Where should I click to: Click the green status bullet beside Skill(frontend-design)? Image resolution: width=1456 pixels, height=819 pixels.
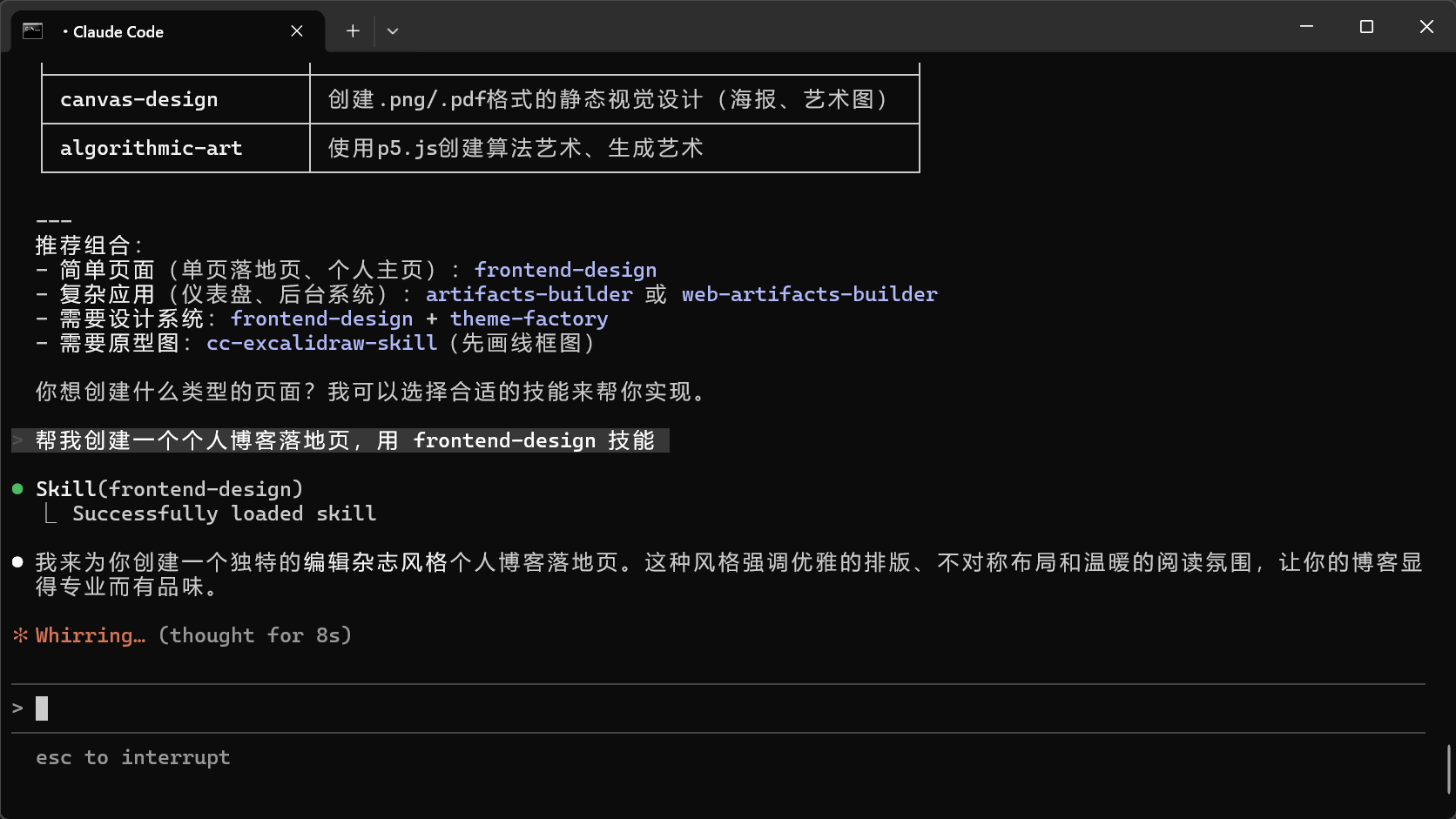(18, 487)
